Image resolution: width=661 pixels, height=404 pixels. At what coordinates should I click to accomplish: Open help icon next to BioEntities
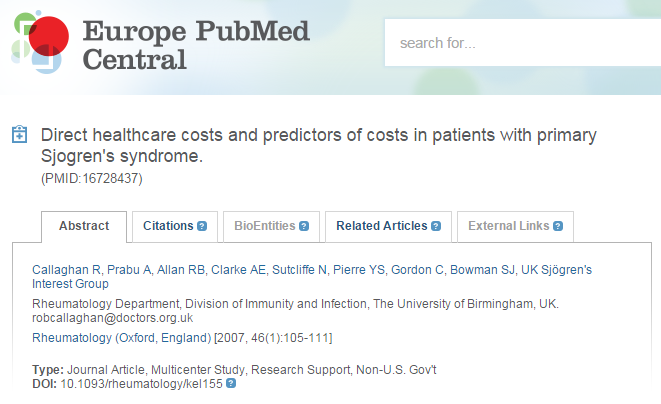point(303,226)
